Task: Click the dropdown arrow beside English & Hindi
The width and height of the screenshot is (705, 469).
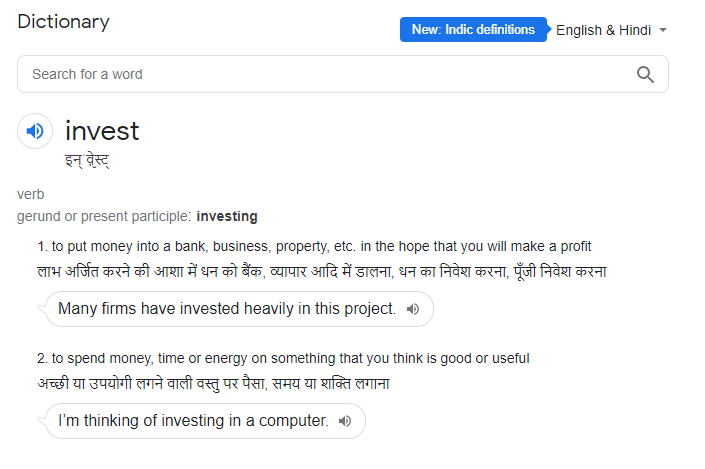Action: click(663, 30)
